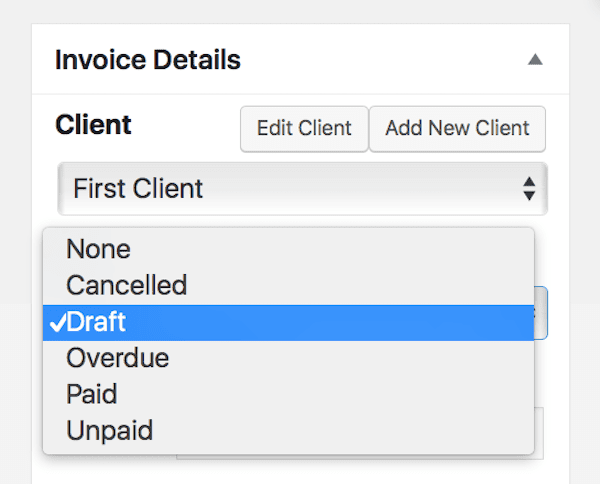The image size is (600, 484).
Task: Click blank panel area below the status list
Action: (x=300, y=473)
